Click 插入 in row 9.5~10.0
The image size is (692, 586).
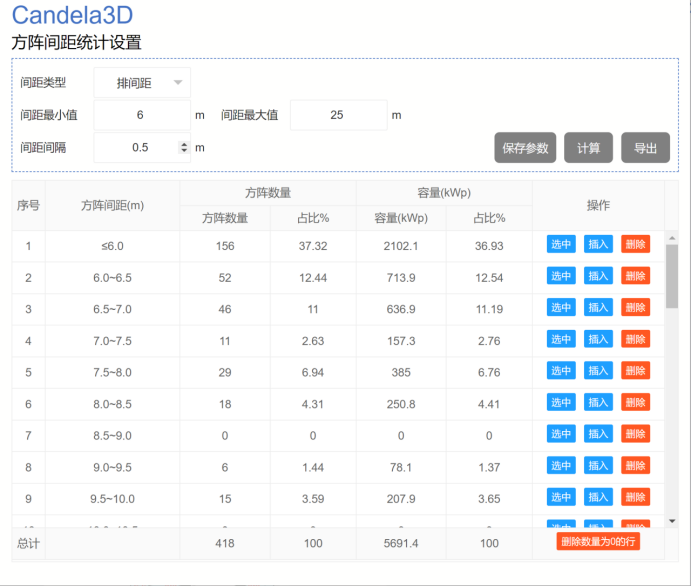[x=598, y=497]
